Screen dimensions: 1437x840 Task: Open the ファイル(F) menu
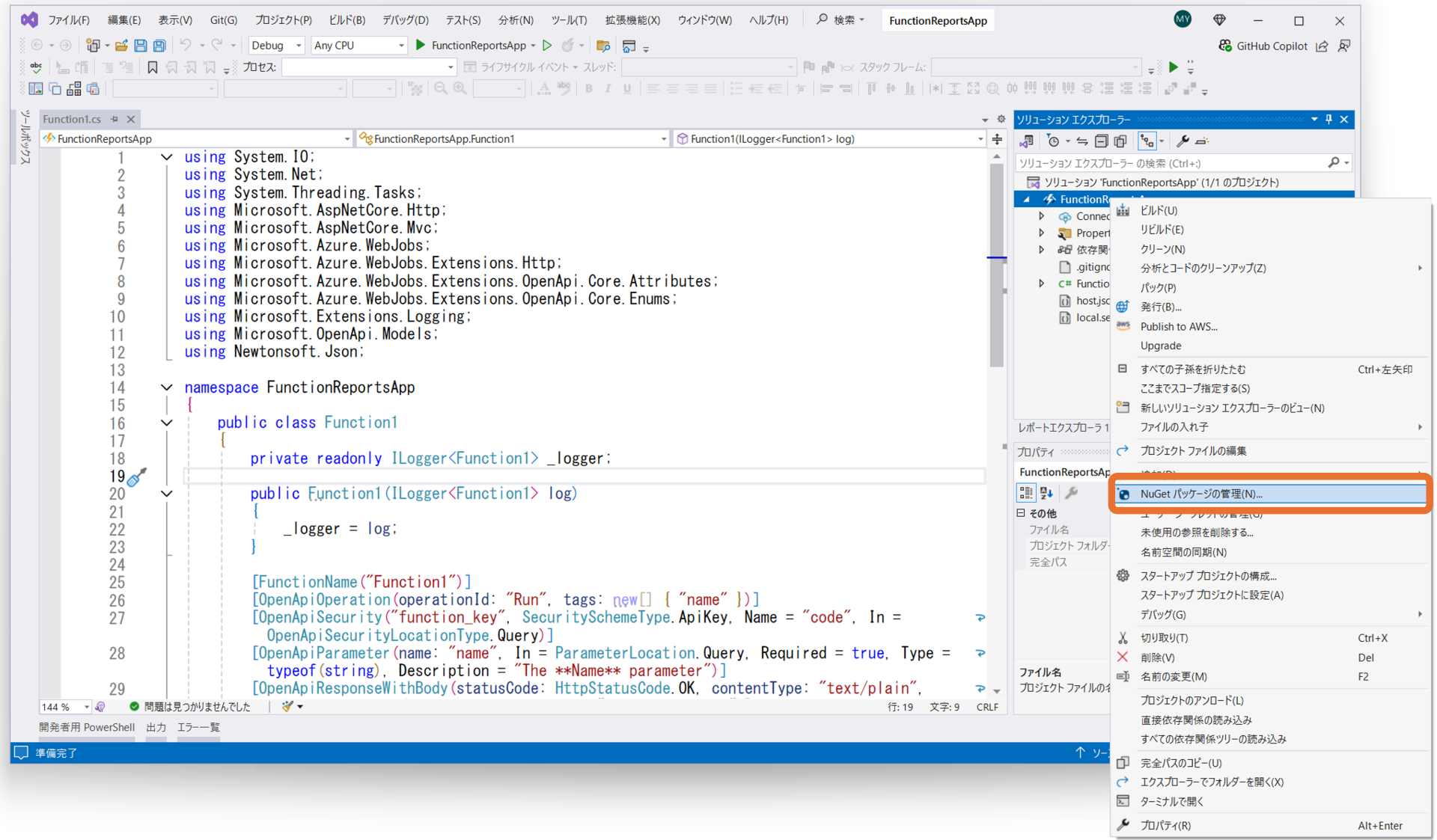pos(69,20)
